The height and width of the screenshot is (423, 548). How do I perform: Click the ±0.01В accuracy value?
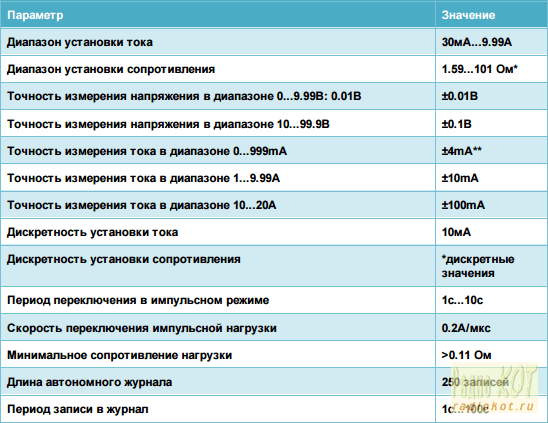coord(460,96)
